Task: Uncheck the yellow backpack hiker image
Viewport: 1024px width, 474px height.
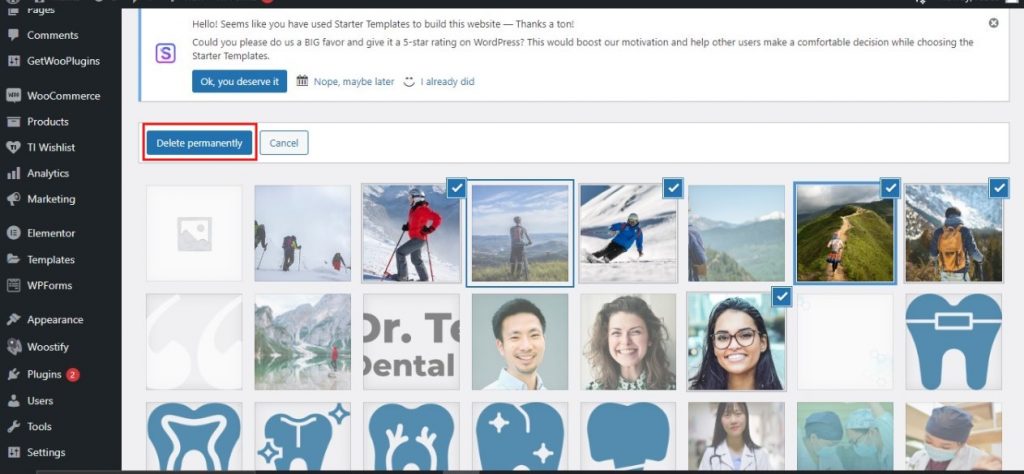Action: click(x=999, y=188)
